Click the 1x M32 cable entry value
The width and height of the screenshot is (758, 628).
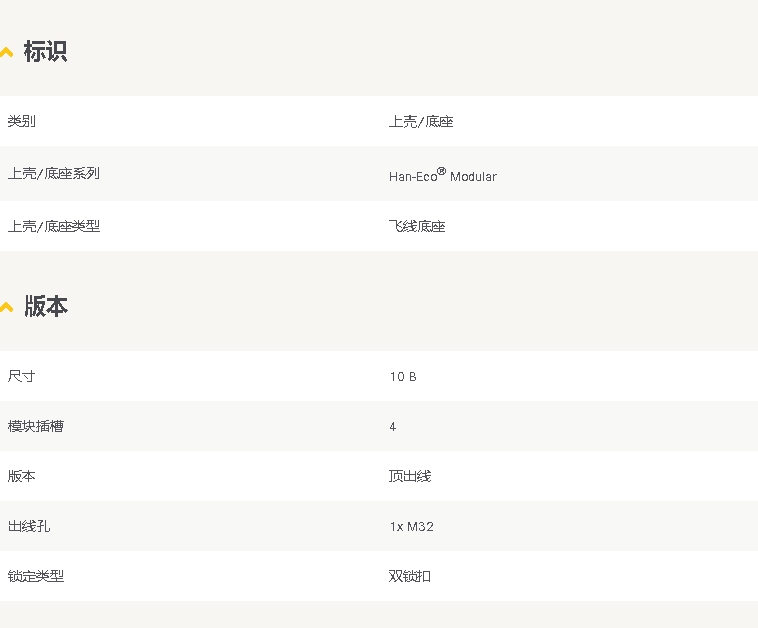click(411, 526)
